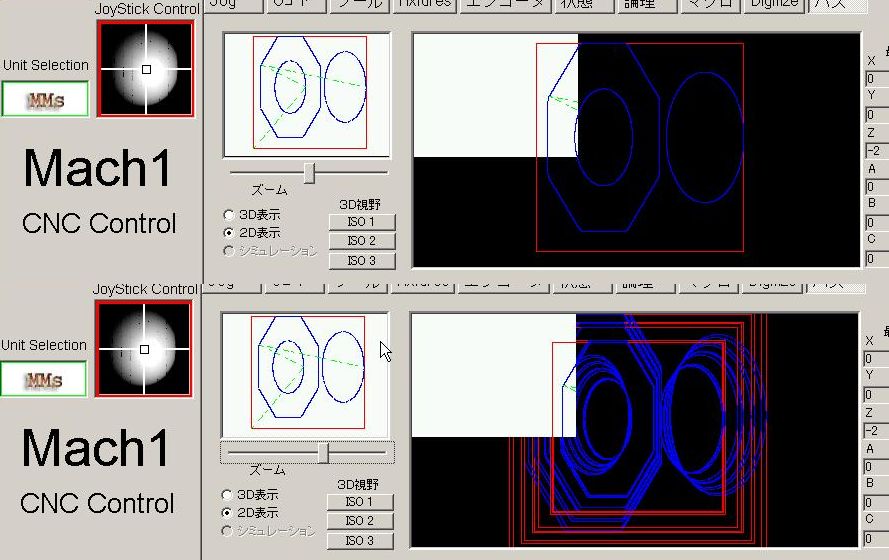Screen dimensions: 889x560
Task: Open the パス tab in the upper screen
Action: click(836, 5)
